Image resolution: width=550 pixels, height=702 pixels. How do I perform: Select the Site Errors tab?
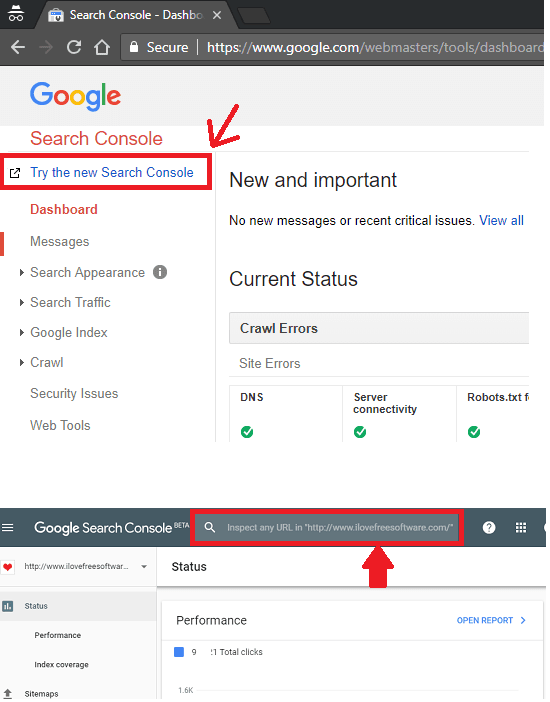270,363
